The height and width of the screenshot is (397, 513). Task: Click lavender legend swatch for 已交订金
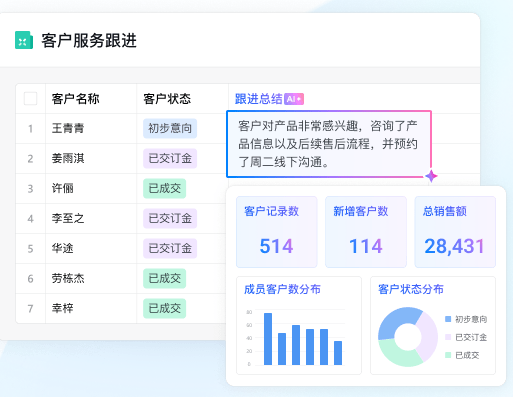coord(448,337)
